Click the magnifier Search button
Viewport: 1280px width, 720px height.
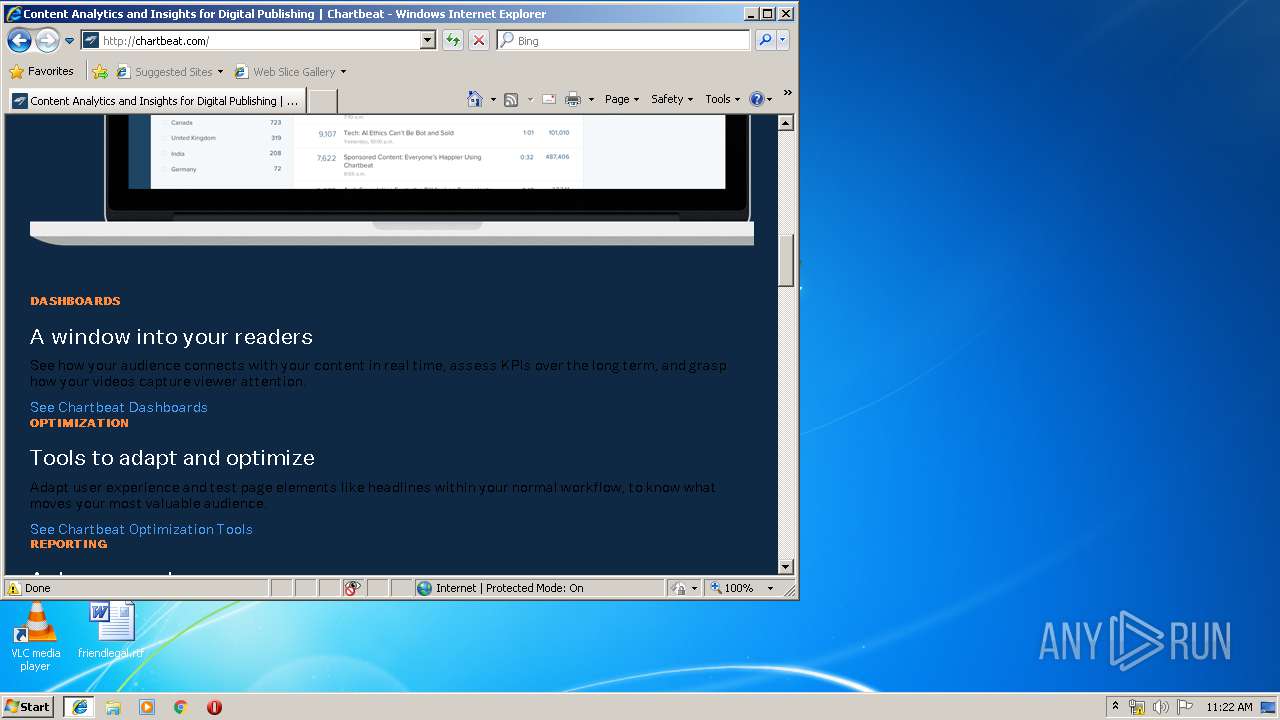tap(765, 41)
